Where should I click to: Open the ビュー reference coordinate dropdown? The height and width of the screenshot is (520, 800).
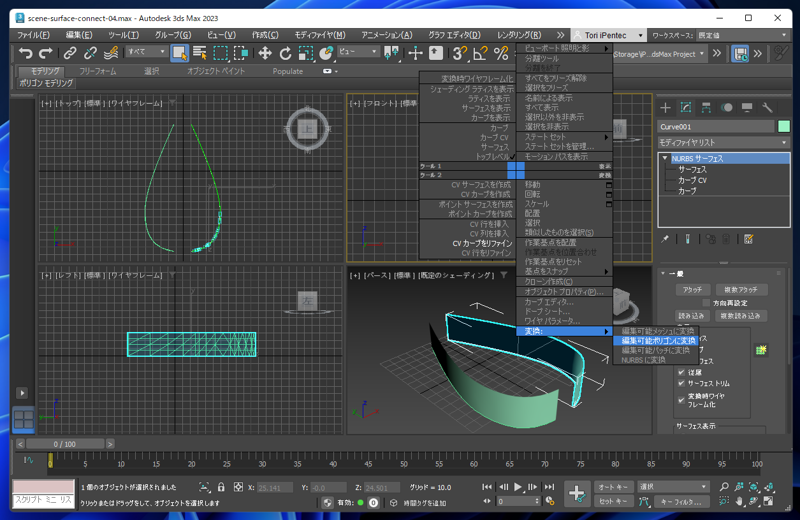pyautogui.click(x=358, y=52)
